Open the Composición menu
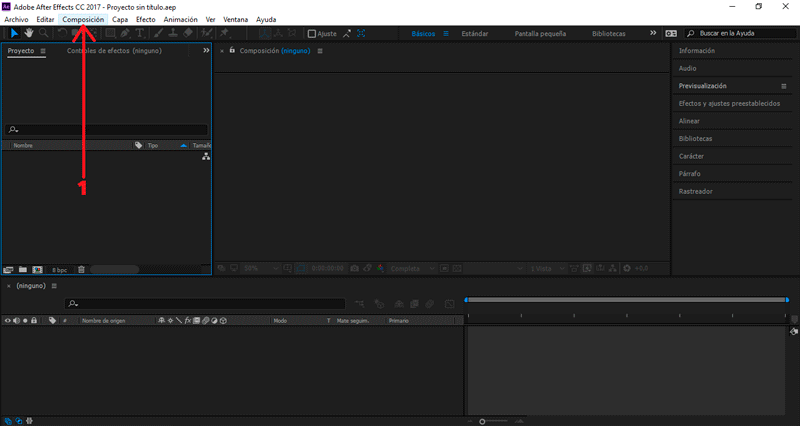This screenshot has width=800, height=426. pyautogui.click(x=83, y=19)
